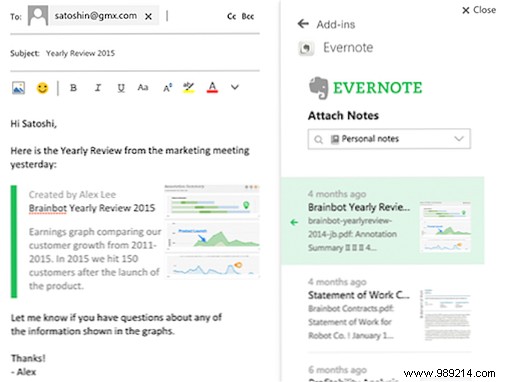Click the Earnings graph description text
This screenshot has height=382, width=510.
coord(95,259)
